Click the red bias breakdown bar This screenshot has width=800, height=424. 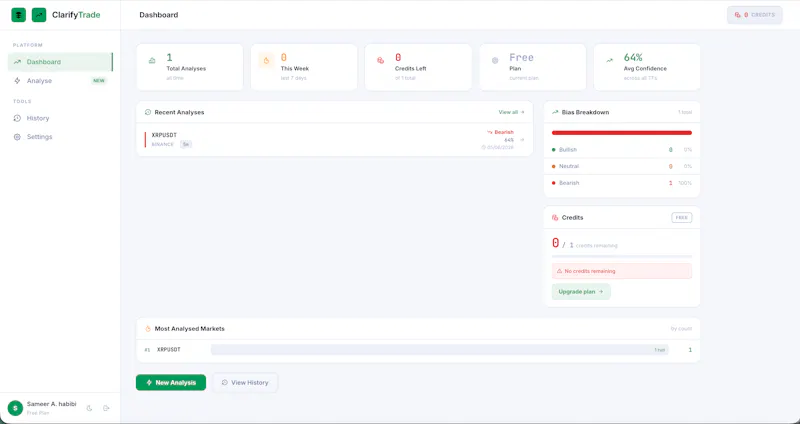point(622,133)
